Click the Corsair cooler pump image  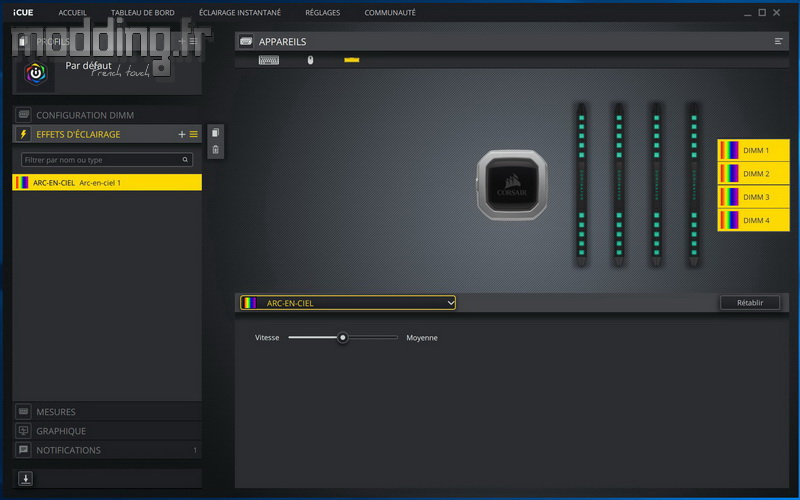[512, 185]
